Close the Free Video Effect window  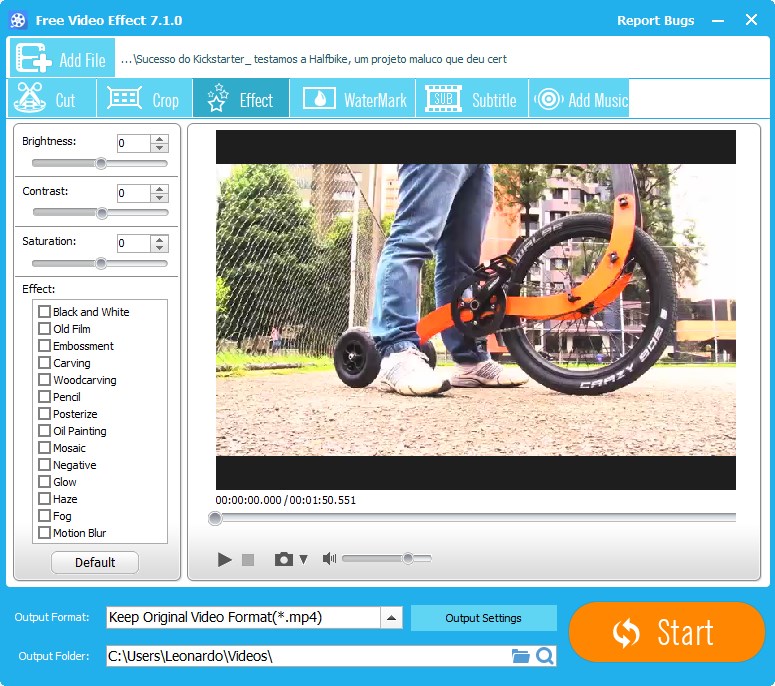(x=751, y=20)
